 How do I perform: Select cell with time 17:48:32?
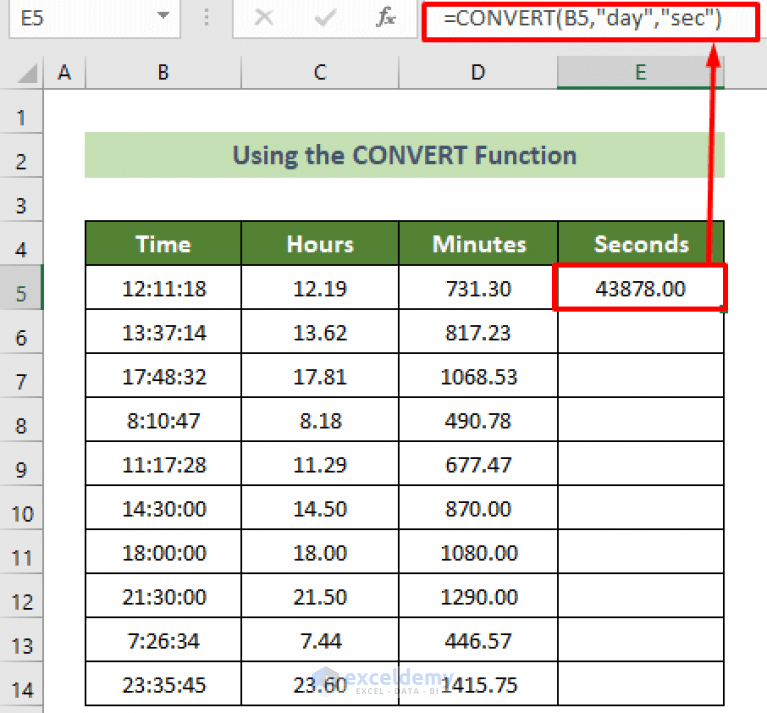(163, 377)
